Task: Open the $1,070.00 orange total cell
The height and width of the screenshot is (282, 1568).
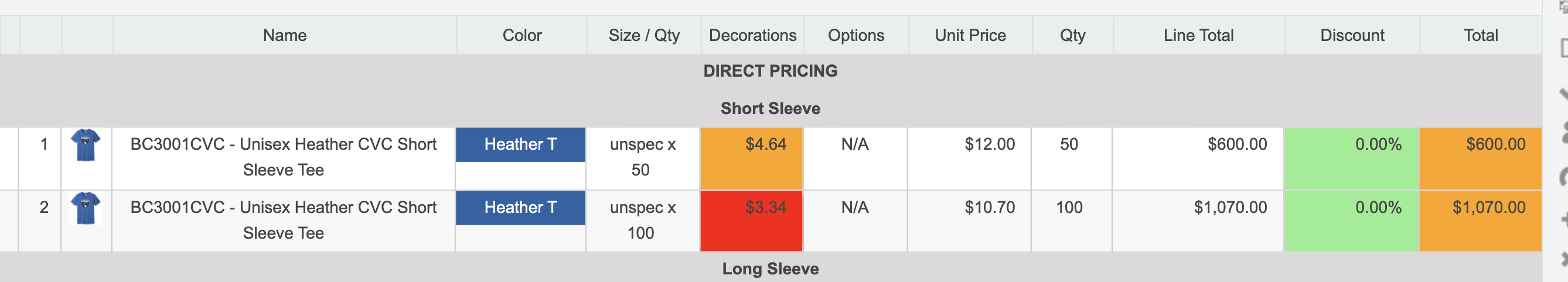Action: click(x=1488, y=208)
